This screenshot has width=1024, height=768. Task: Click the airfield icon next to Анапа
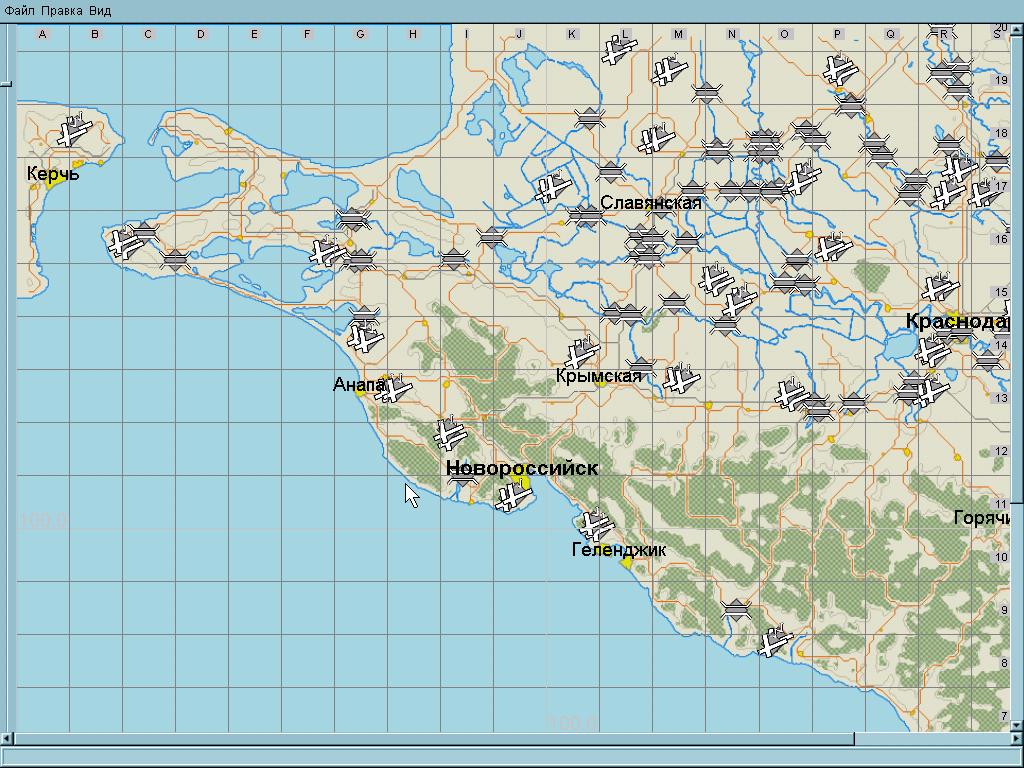point(394,389)
